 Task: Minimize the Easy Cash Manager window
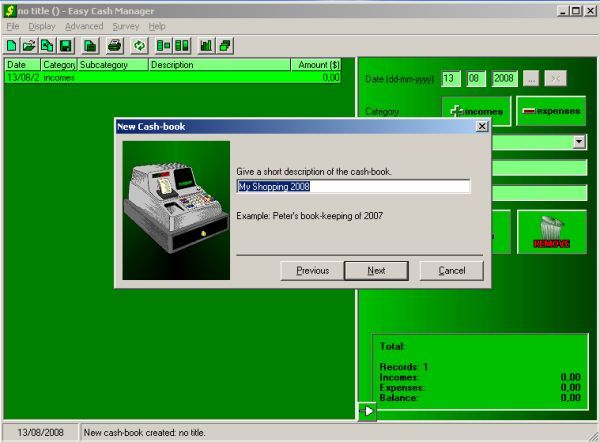coord(562,11)
